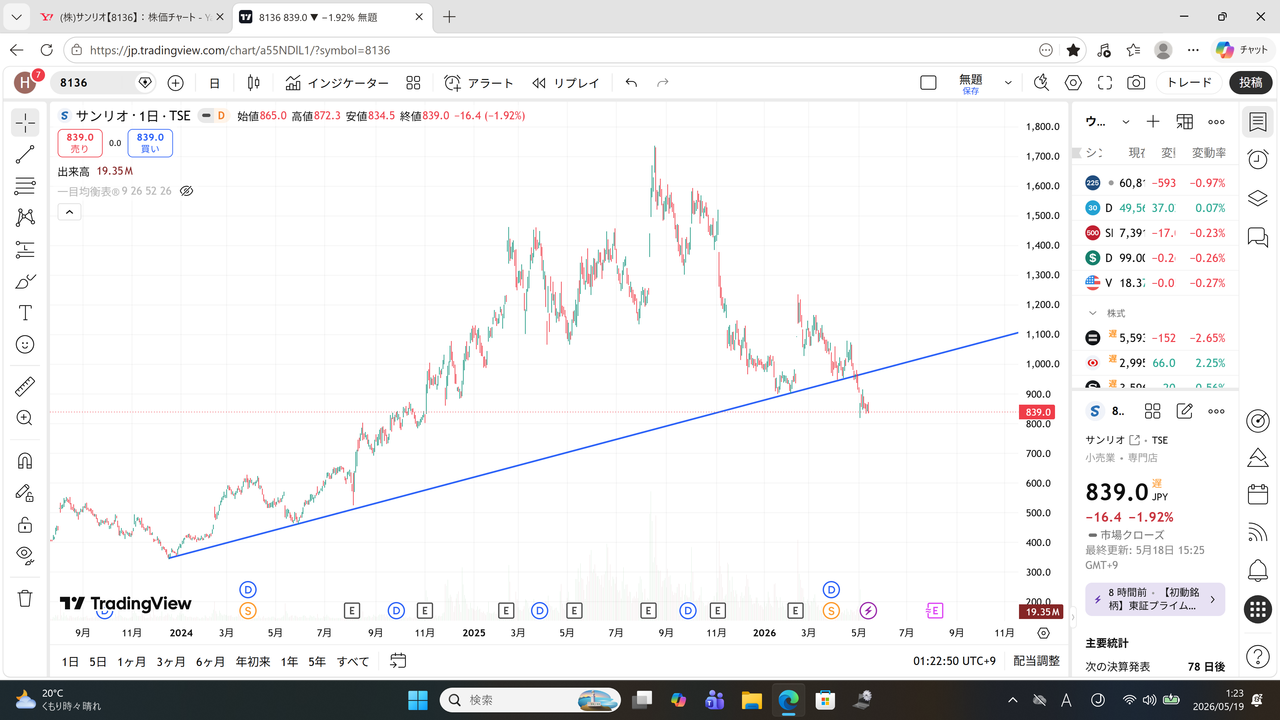The image size is (1280, 720).
Task: Take a chart snapshot with camera icon
Action: pyautogui.click(x=1136, y=83)
